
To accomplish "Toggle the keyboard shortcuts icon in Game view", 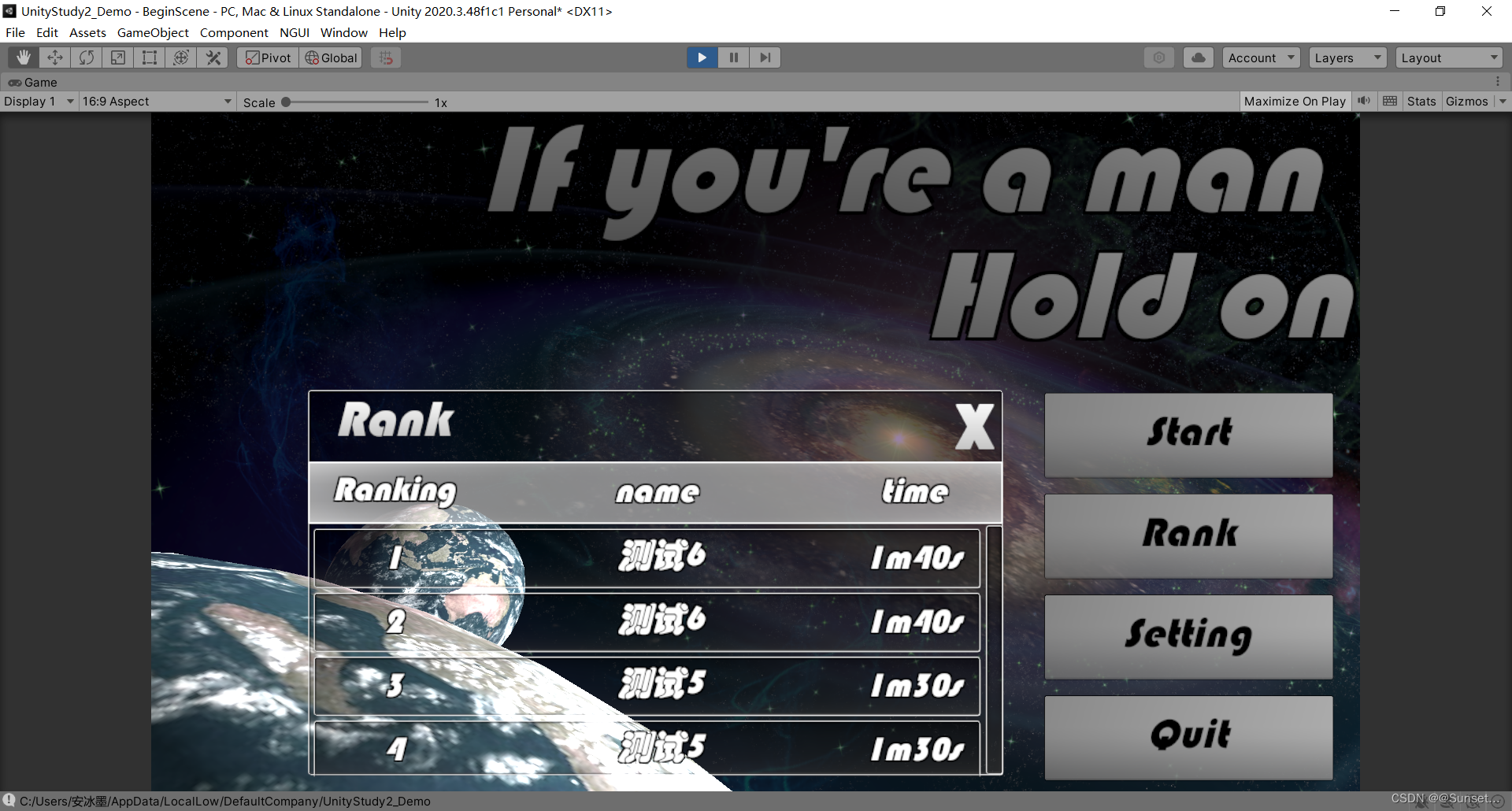I will coord(1390,102).
